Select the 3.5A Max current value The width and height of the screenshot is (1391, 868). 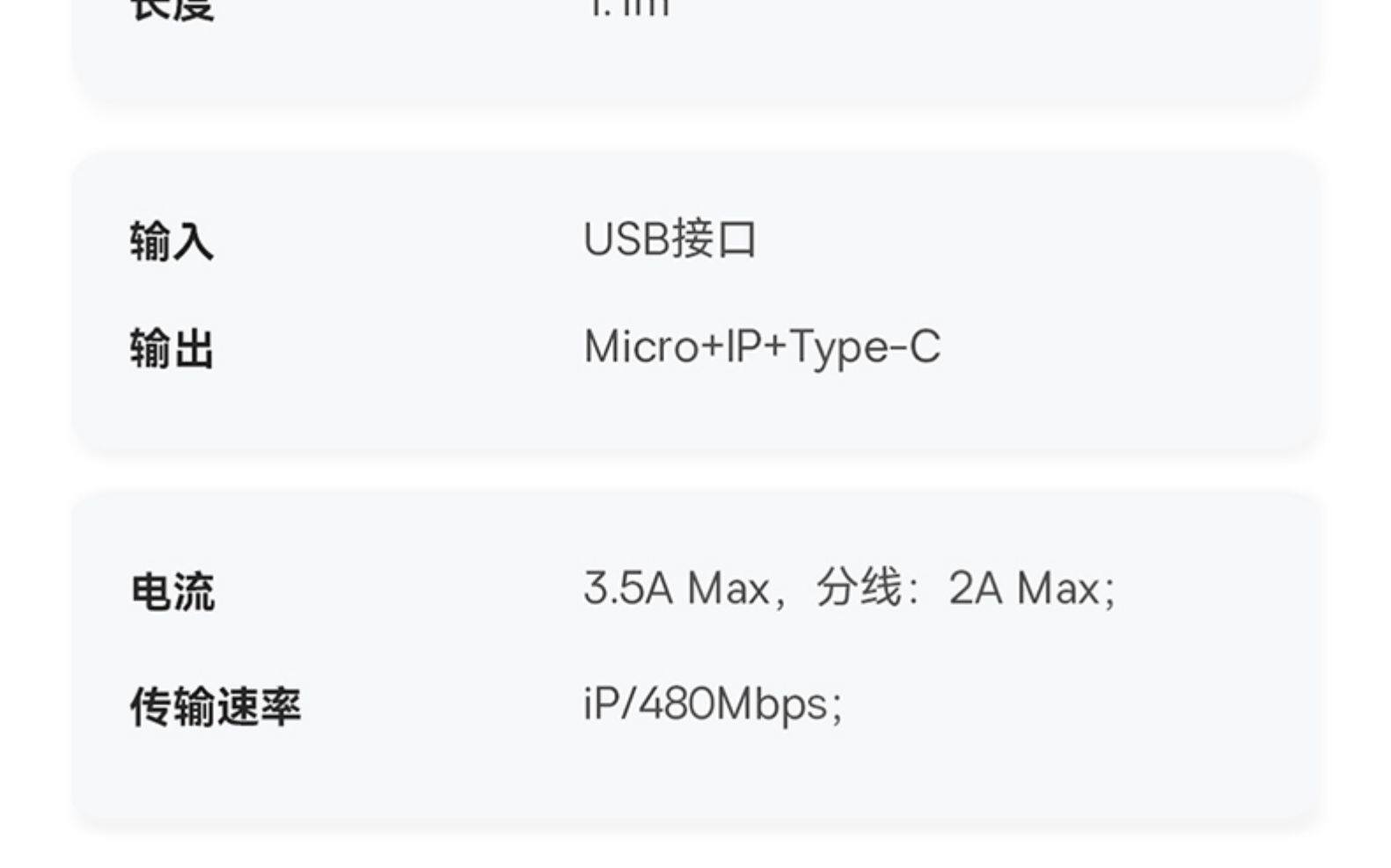[x=677, y=588]
